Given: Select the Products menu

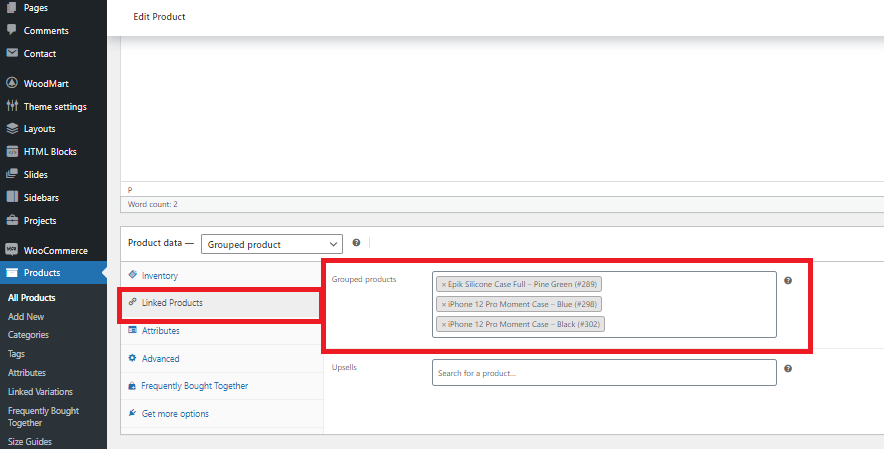Looking at the screenshot, I should point(53,272).
